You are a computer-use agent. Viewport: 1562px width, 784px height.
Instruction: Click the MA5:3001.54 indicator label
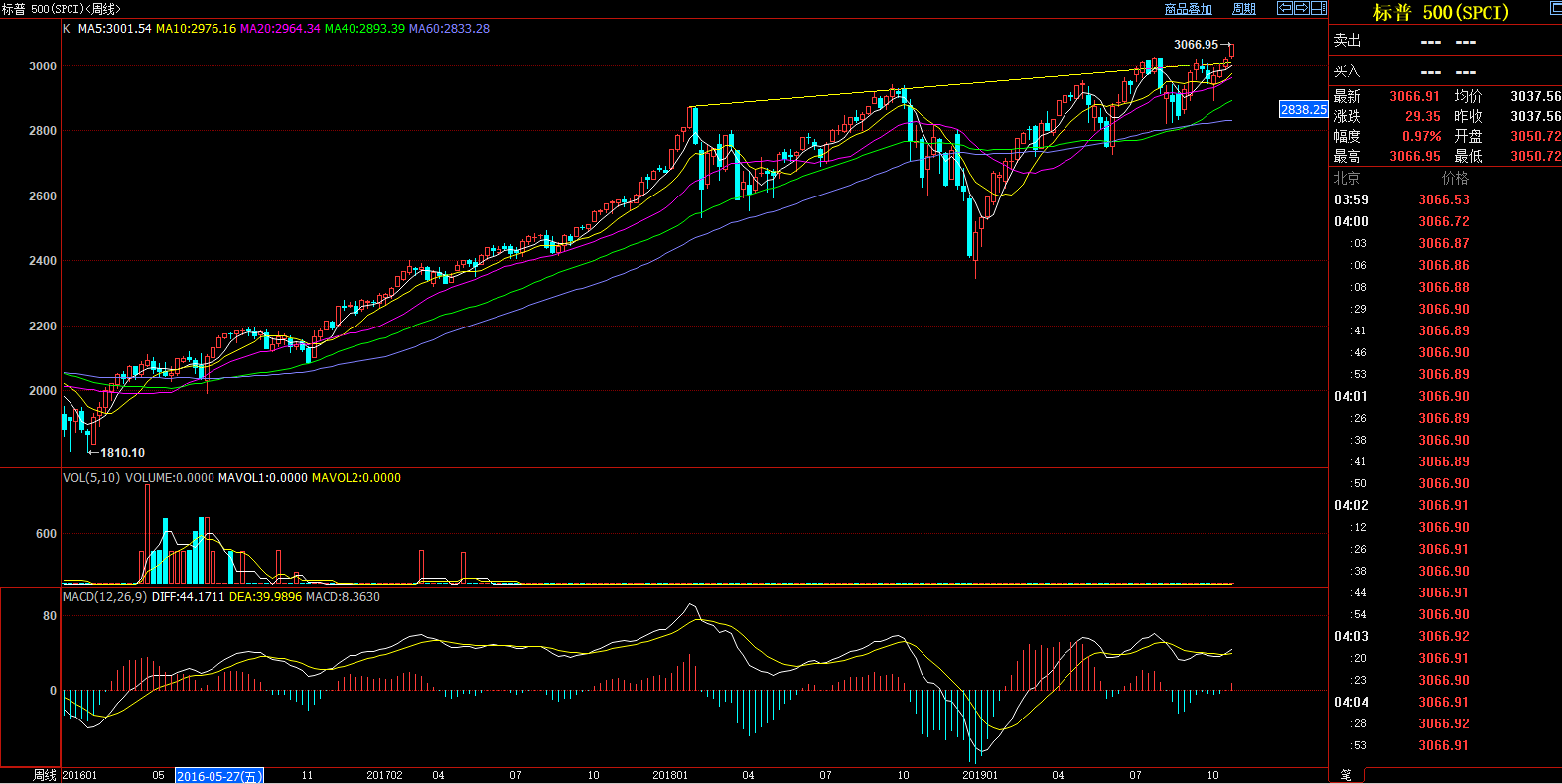(115, 29)
